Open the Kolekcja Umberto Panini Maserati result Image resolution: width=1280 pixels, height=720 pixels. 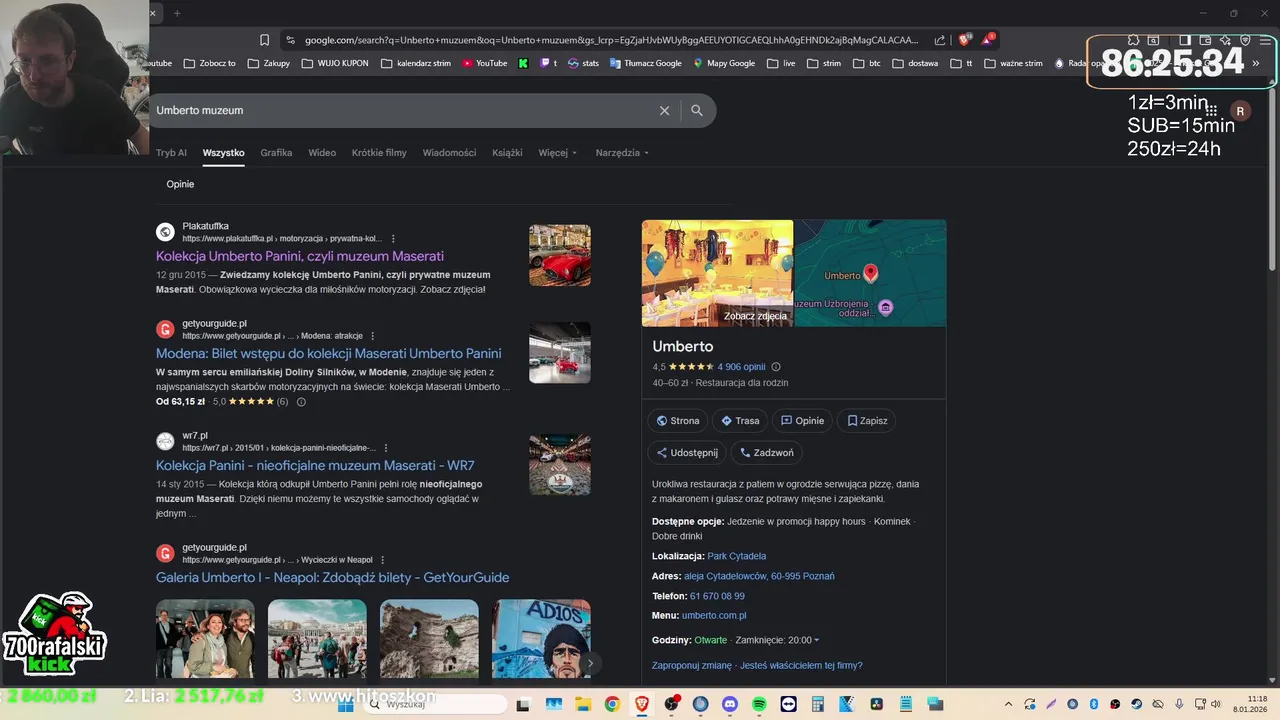300,256
